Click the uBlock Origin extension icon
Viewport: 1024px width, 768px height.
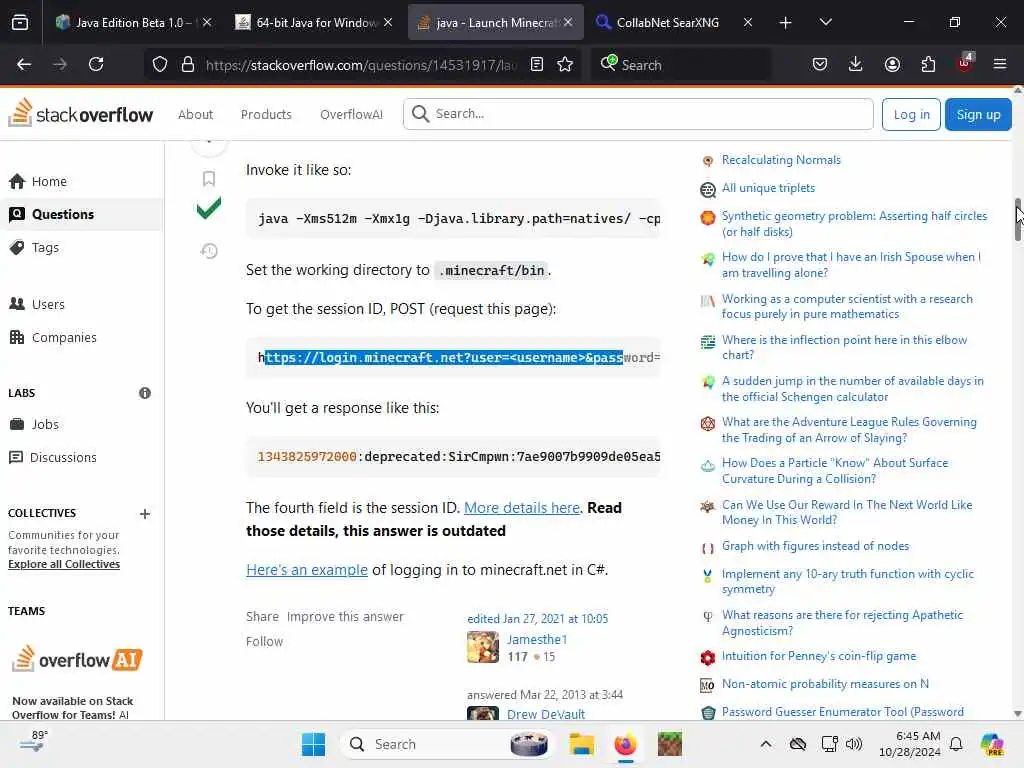click(x=964, y=63)
